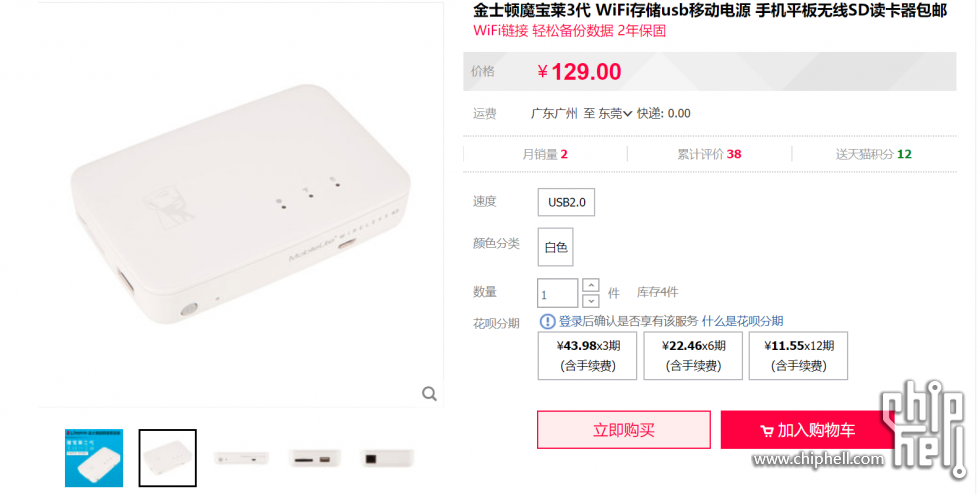The image size is (980, 494).
Task: Choose the ¥11.55x12期 installment plan
Action: coord(798,356)
